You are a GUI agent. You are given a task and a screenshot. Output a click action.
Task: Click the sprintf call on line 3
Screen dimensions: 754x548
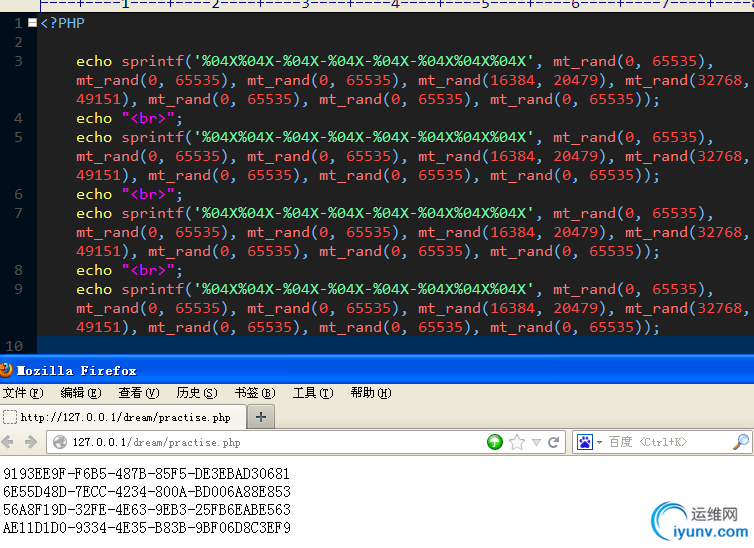pos(412,80)
